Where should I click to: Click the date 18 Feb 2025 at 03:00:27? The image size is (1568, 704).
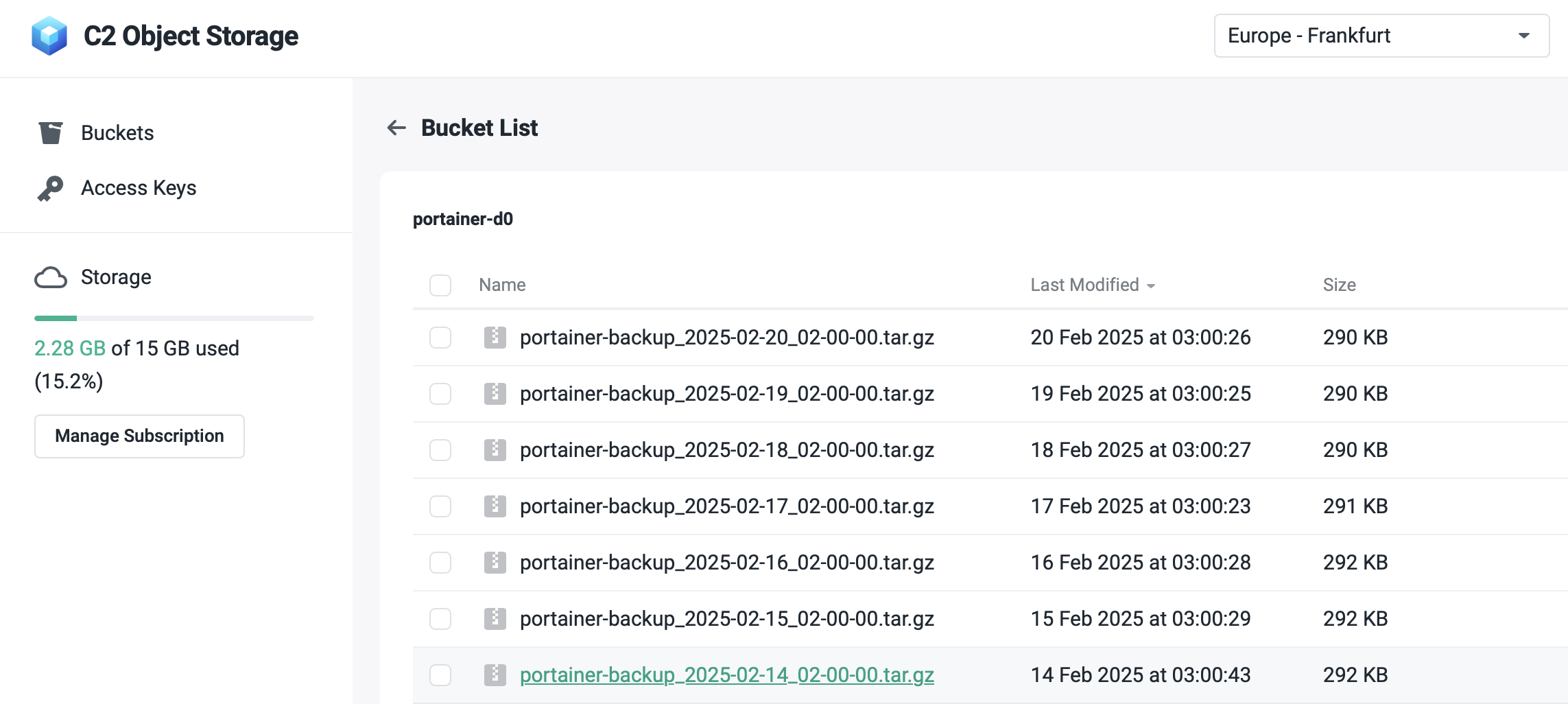pyautogui.click(x=1140, y=450)
